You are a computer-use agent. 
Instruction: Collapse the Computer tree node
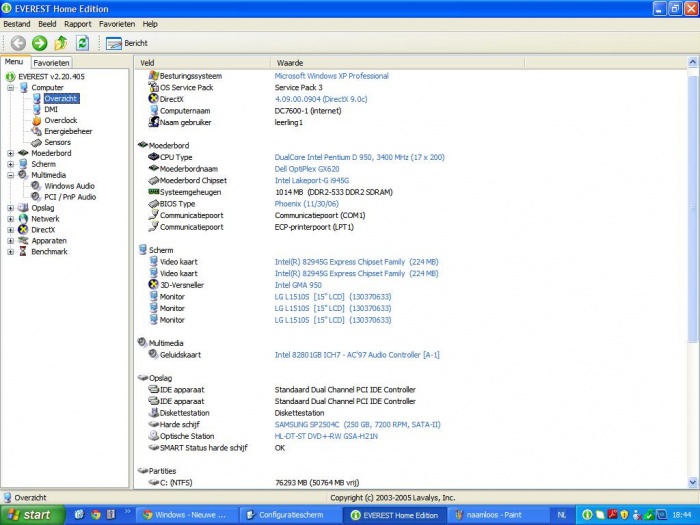[x=11, y=88]
